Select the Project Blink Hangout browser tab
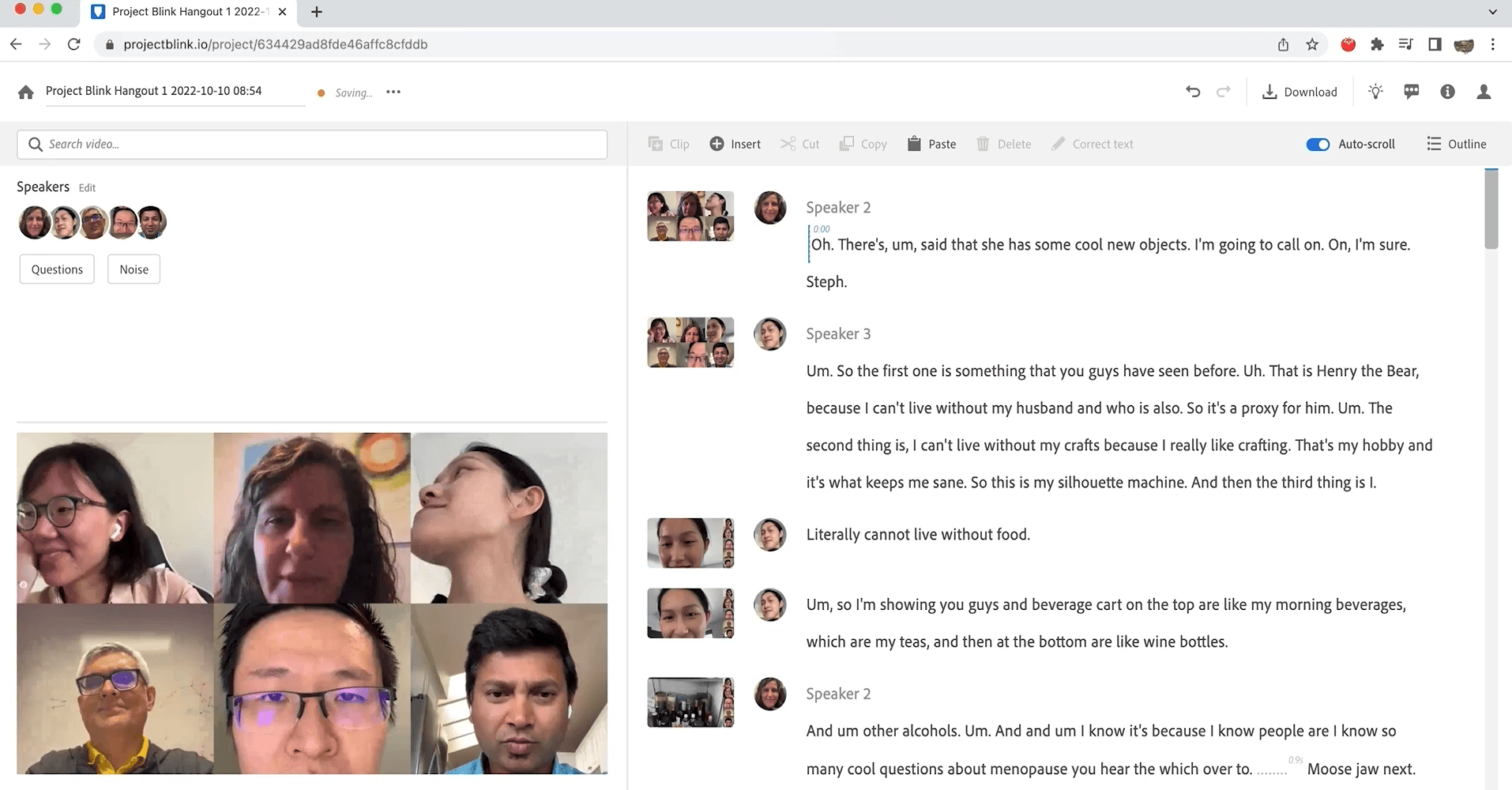 181,12
